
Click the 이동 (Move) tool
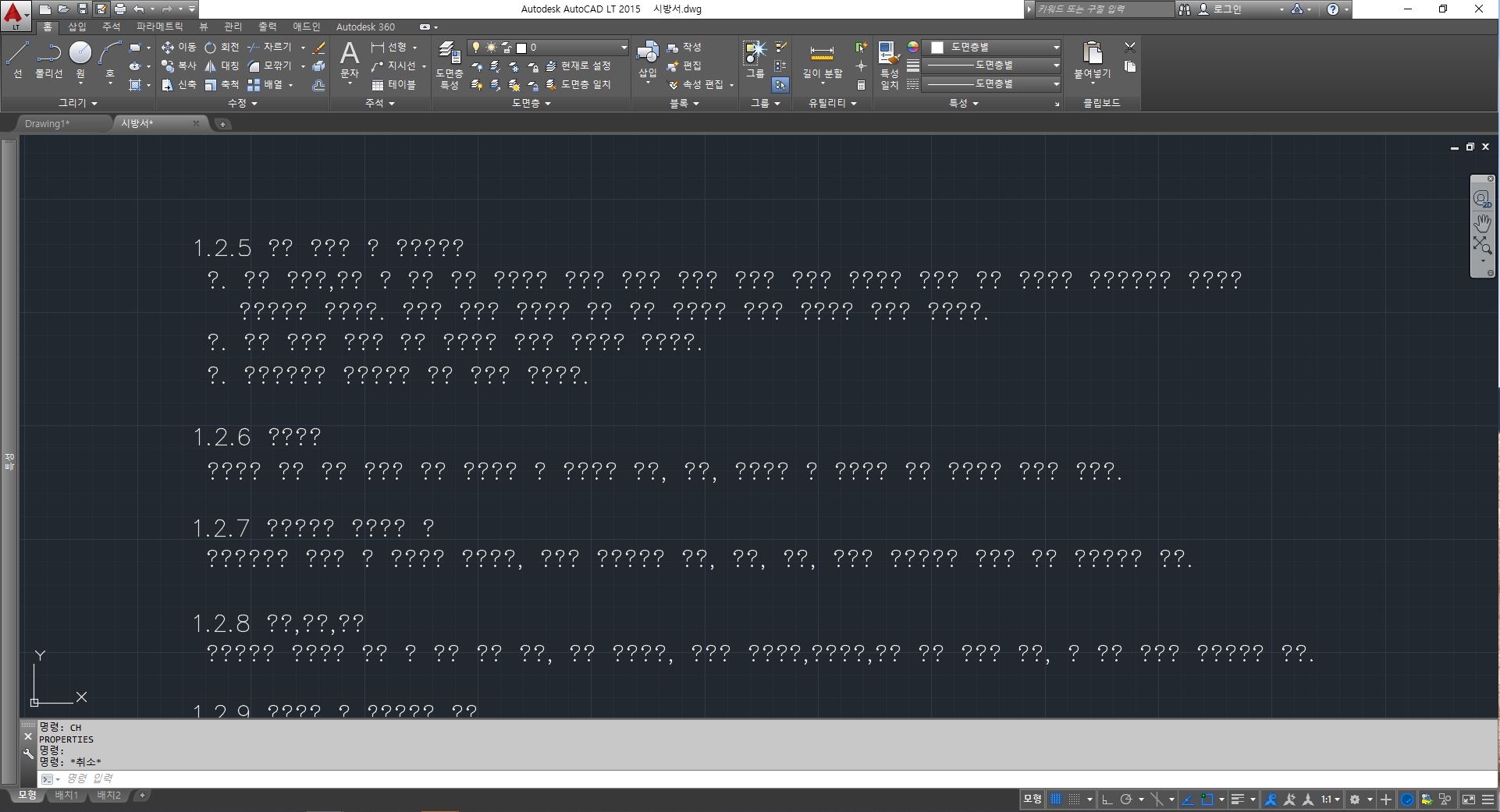pyautogui.click(x=179, y=48)
